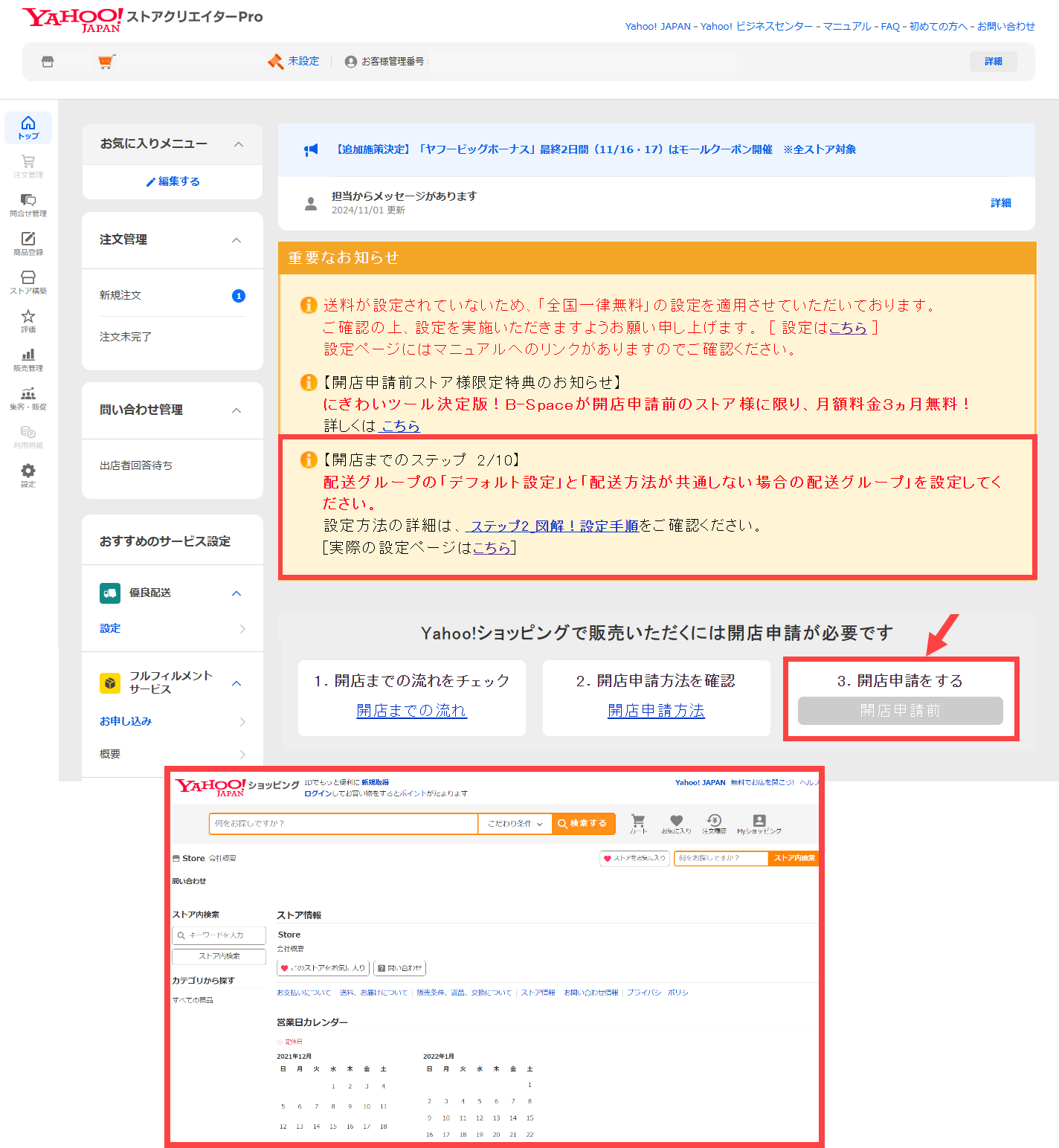Click 詳細 link for staff message
Image resolution: width=1059 pixels, height=1148 pixels.
pos(1001,203)
